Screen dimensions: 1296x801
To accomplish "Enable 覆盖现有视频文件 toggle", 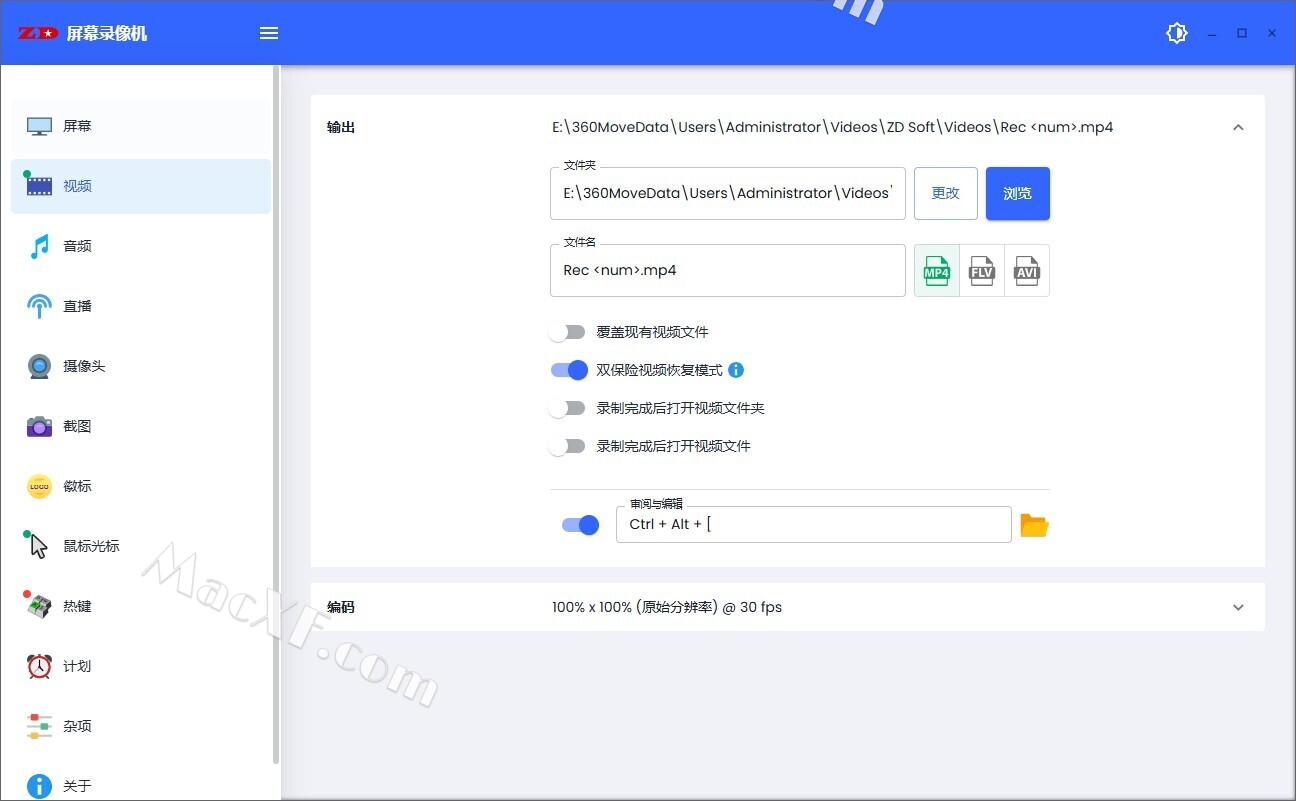I will (568, 332).
